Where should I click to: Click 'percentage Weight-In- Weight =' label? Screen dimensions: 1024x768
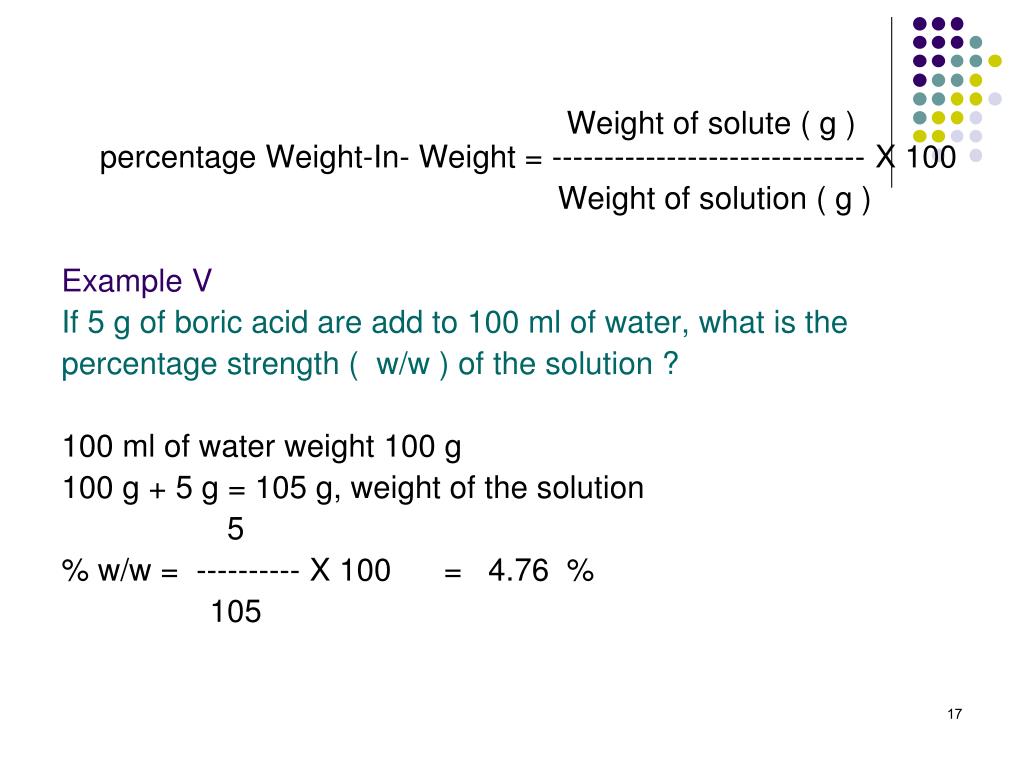point(321,158)
